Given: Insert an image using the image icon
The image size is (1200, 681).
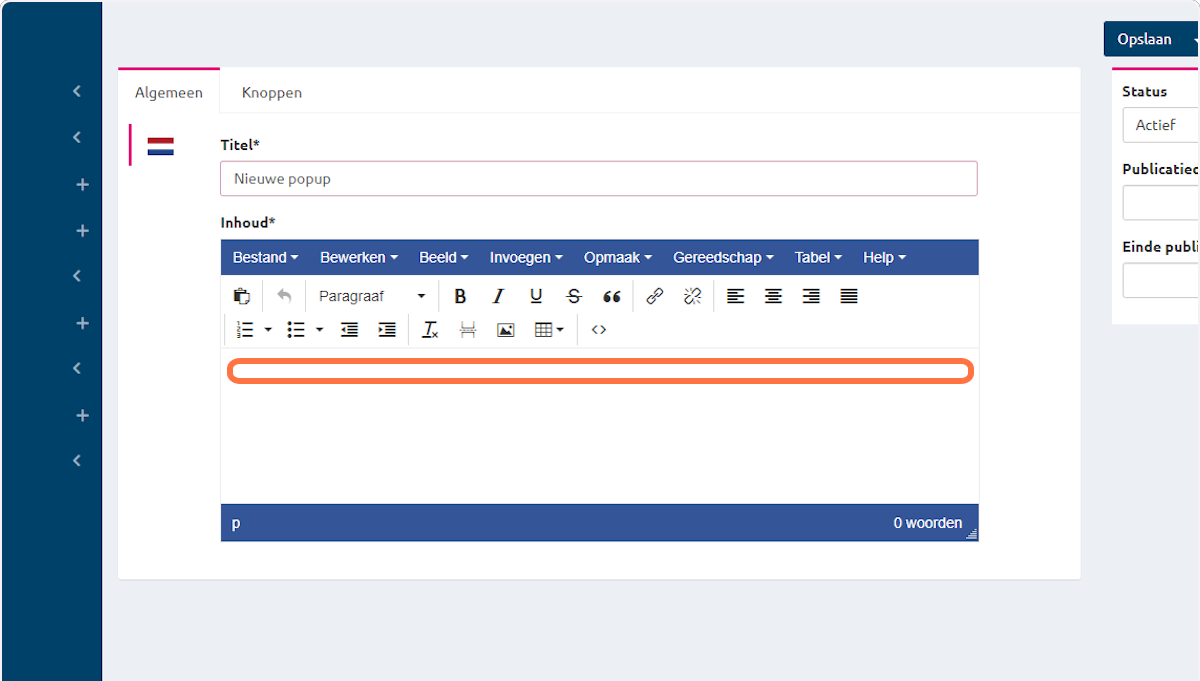Looking at the screenshot, I should click(506, 329).
